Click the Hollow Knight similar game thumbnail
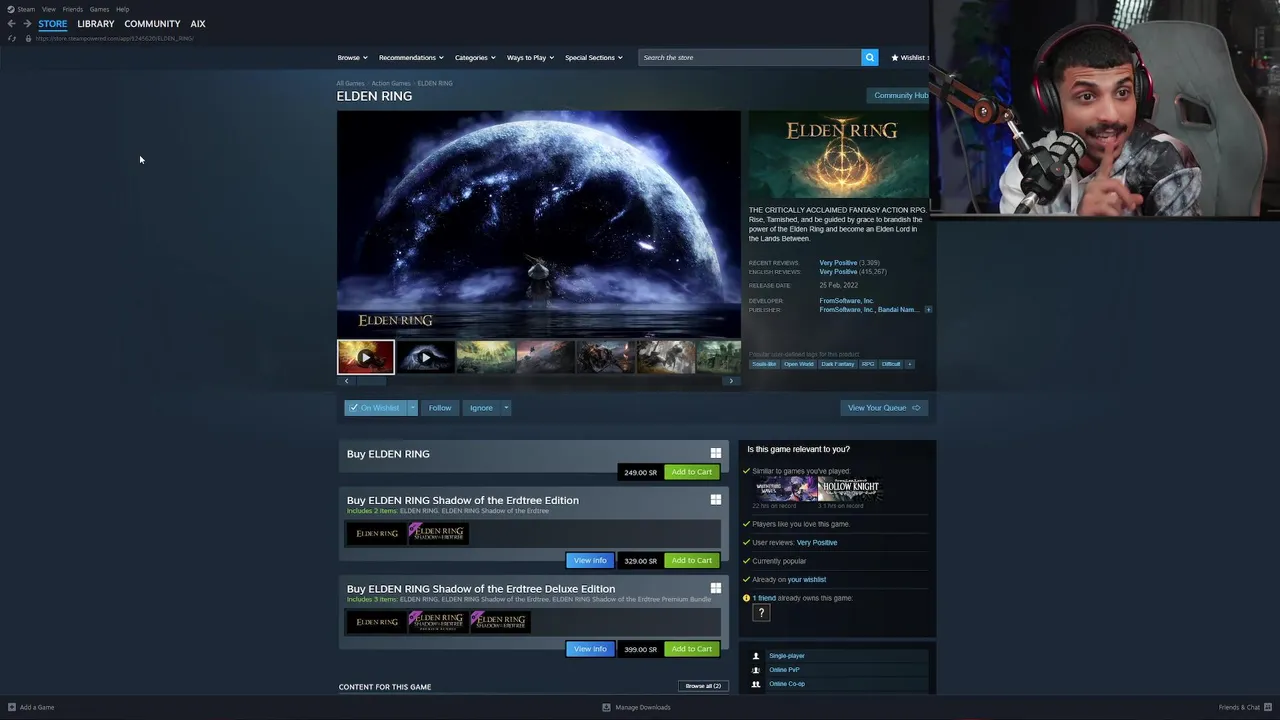 pyautogui.click(x=850, y=488)
